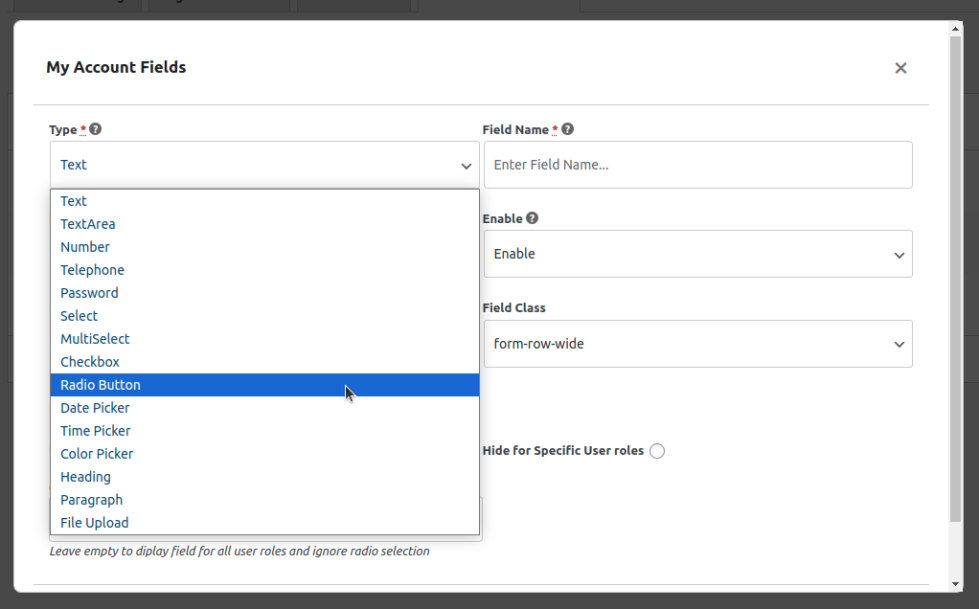Expand the Enable dropdown
The width and height of the screenshot is (979, 609).
[697, 254]
